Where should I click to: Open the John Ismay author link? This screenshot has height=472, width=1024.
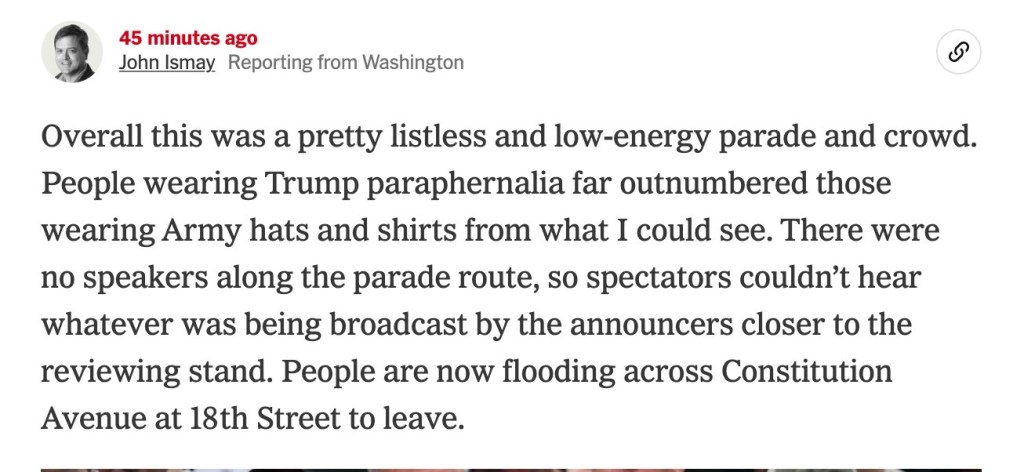167,63
